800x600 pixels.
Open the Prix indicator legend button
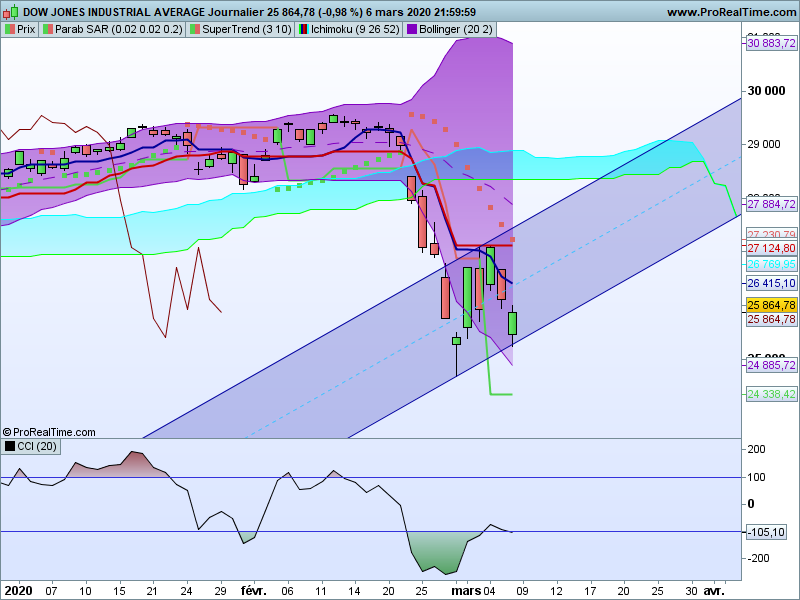pyautogui.click(x=20, y=29)
